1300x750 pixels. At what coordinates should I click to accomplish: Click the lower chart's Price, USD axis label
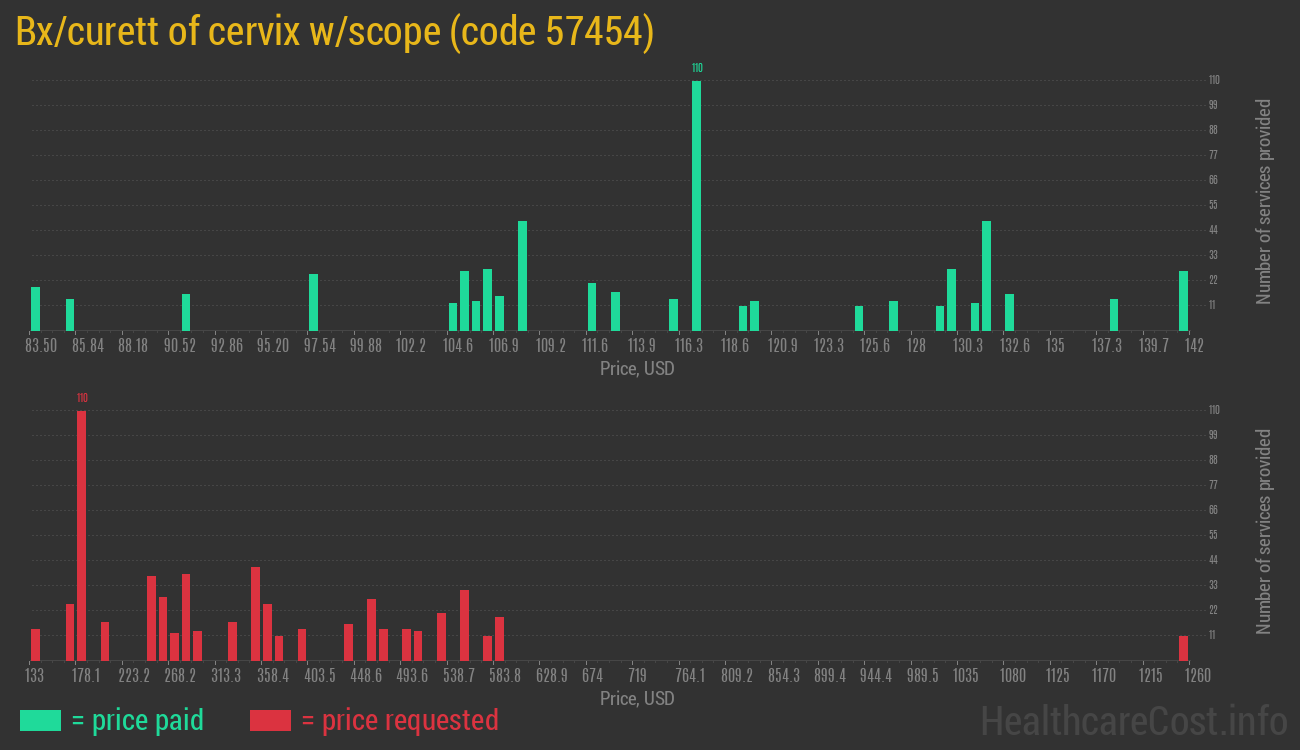(637, 698)
